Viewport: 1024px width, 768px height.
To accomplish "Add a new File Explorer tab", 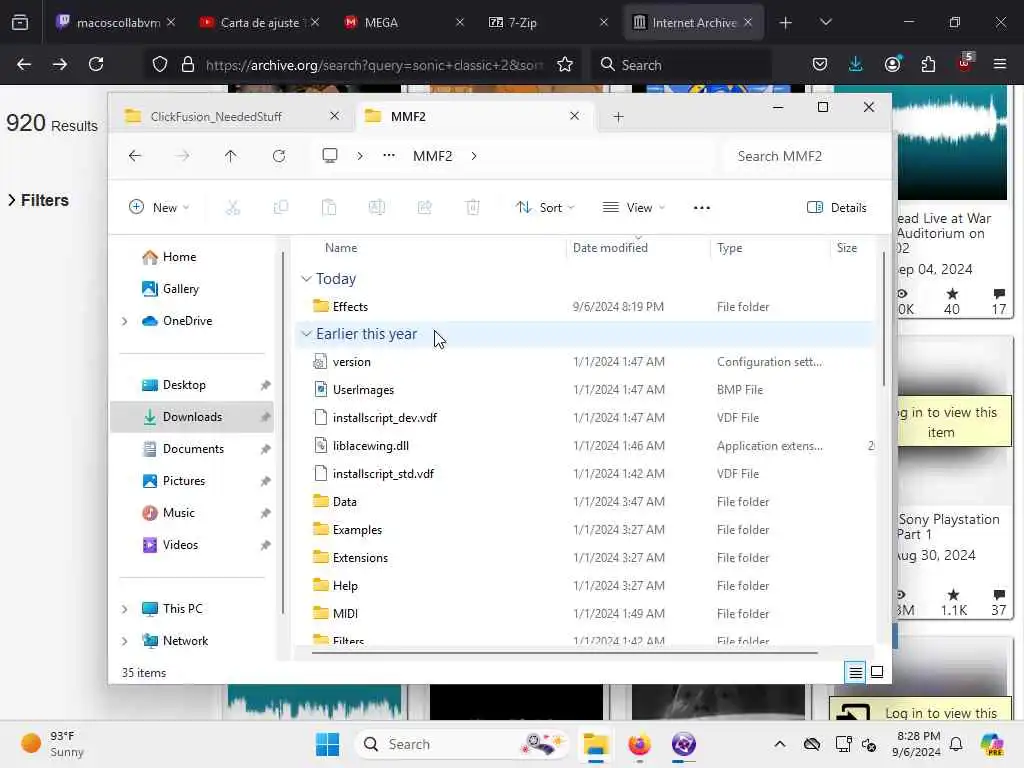I will click(x=618, y=117).
